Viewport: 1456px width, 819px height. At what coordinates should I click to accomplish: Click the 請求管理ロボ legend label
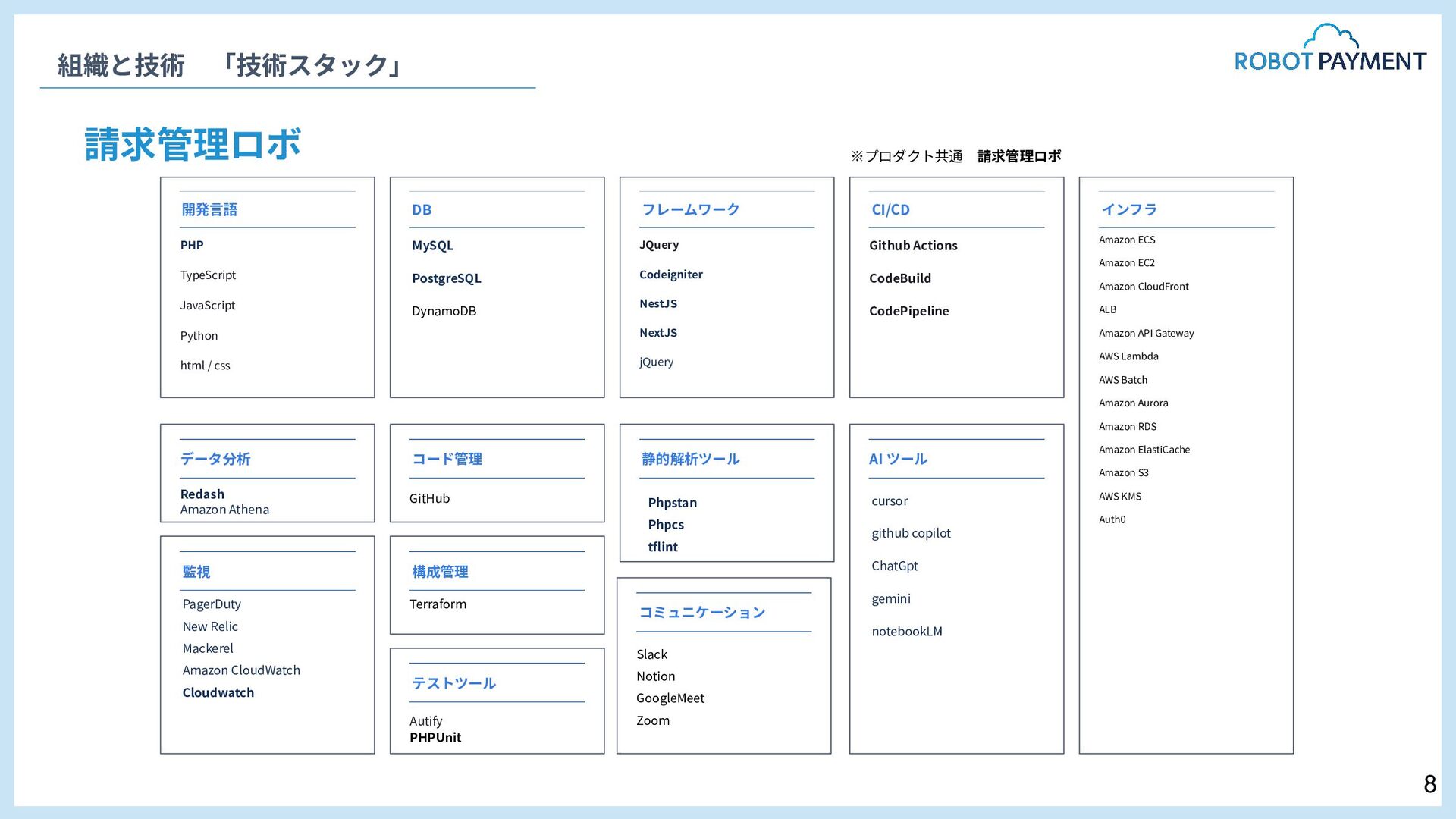coord(1018,156)
